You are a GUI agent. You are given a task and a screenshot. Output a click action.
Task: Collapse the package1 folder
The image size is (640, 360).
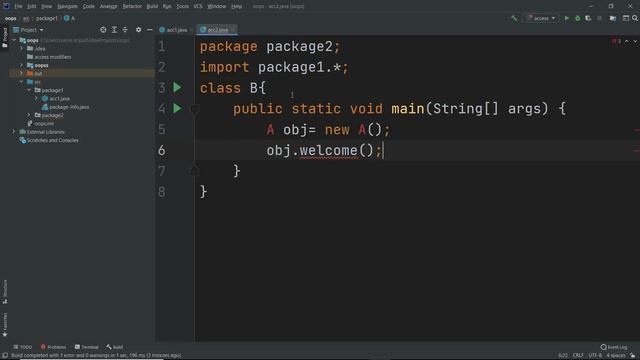coord(29,90)
